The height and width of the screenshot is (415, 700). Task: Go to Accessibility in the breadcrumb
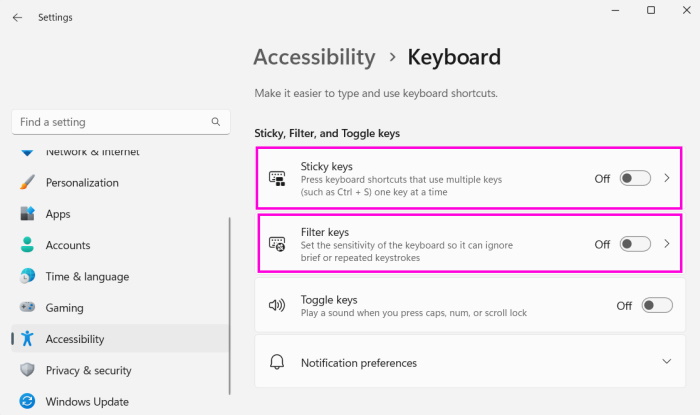tap(314, 57)
